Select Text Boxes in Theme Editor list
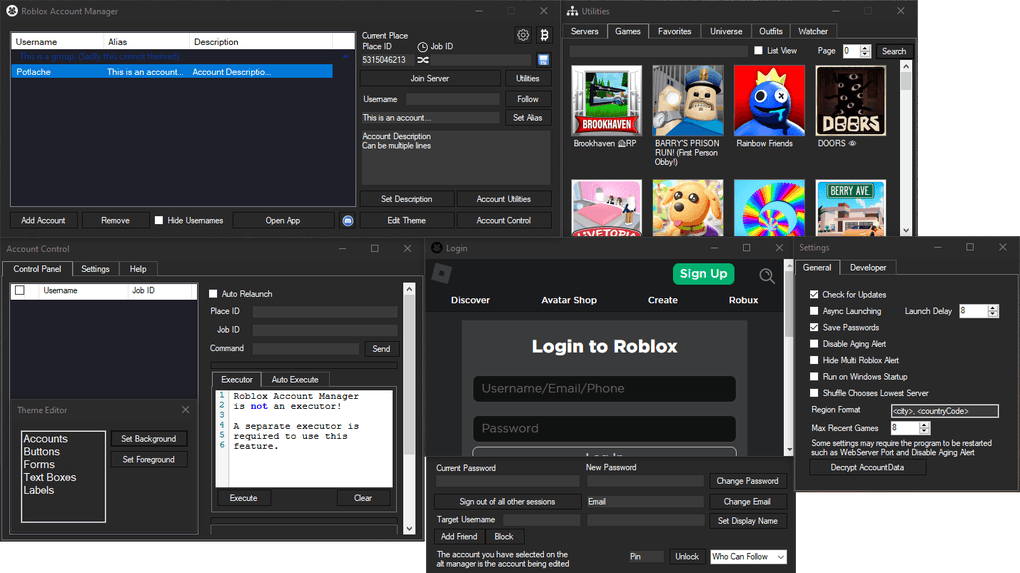This screenshot has width=1020, height=573. point(50,477)
